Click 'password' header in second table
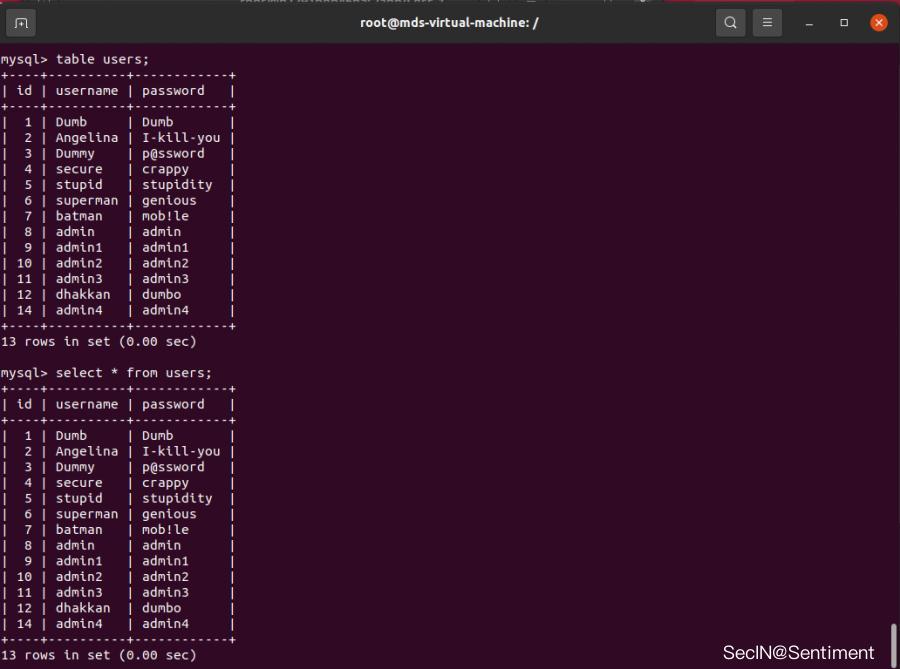The height and width of the screenshot is (669, 900). 173,404
